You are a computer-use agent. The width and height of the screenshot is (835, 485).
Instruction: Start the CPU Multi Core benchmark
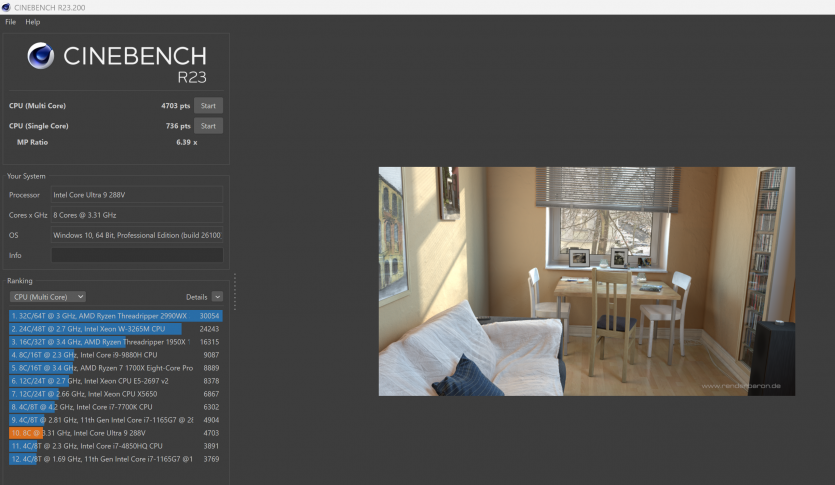(x=208, y=105)
